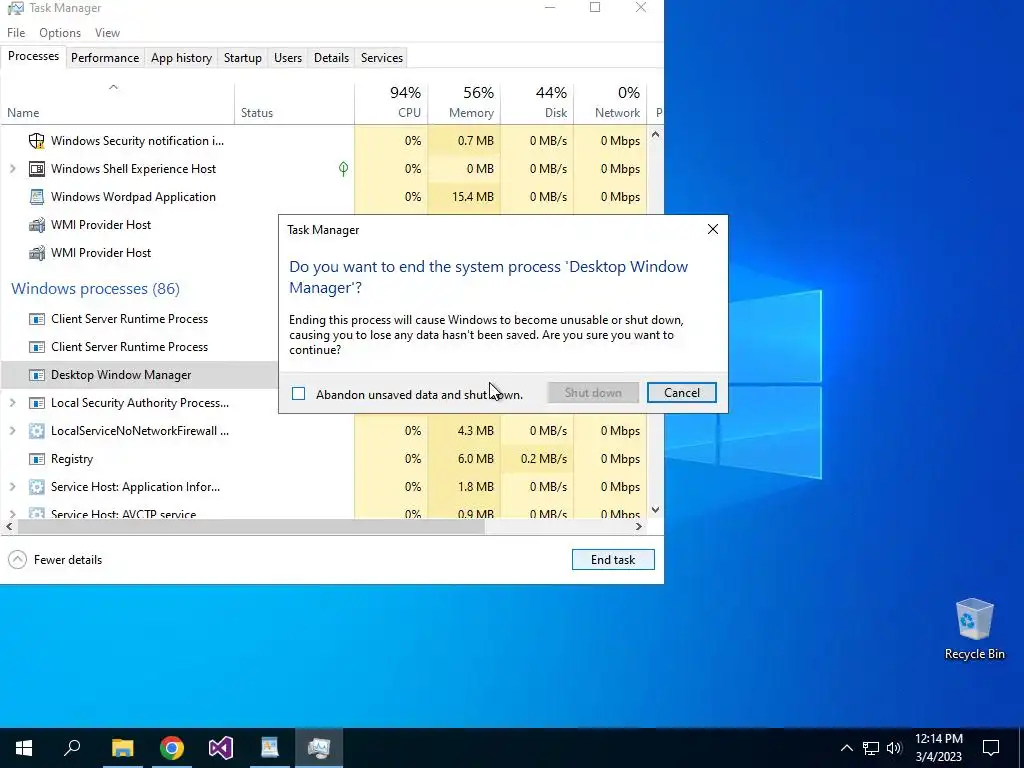Click End task button
Image resolution: width=1024 pixels, height=768 pixels.
pyautogui.click(x=613, y=560)
